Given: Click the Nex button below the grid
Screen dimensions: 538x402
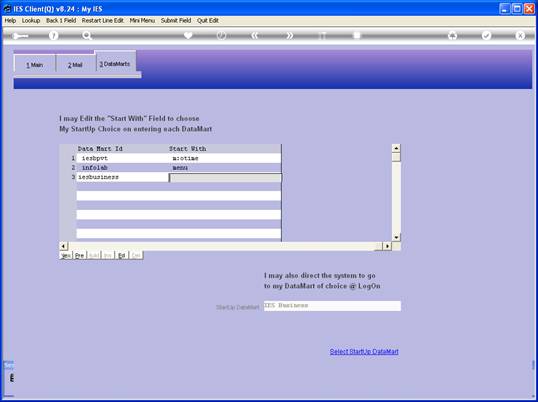Looking at the screenshot, I should point(66,256).
